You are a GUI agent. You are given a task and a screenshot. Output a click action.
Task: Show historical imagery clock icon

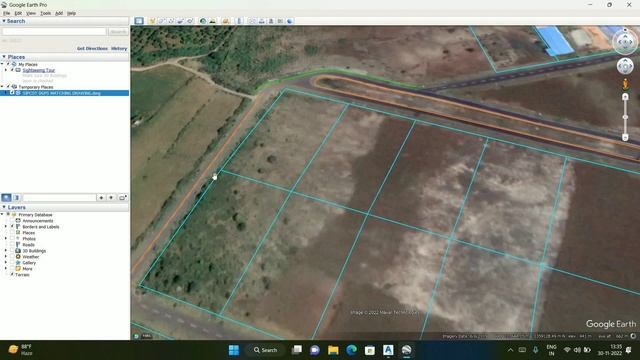pyautogui.click(x=203, y=21)
